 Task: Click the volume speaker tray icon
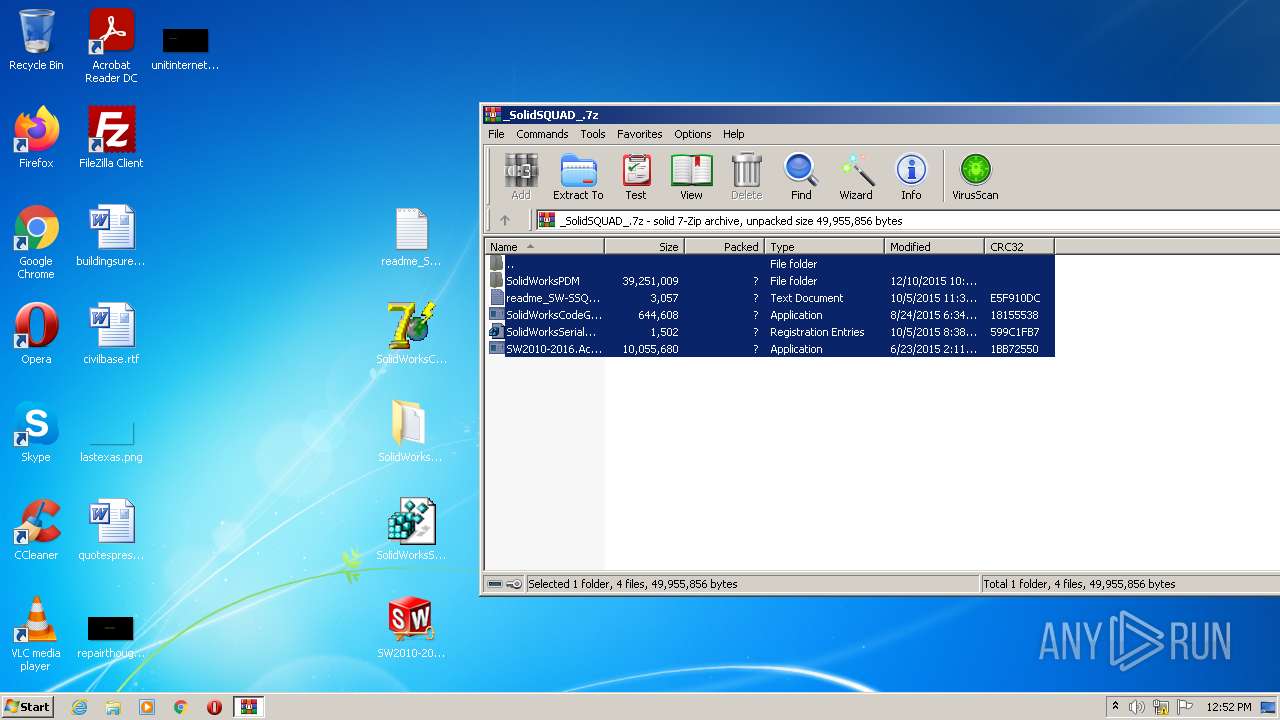tap(1137, 707)
